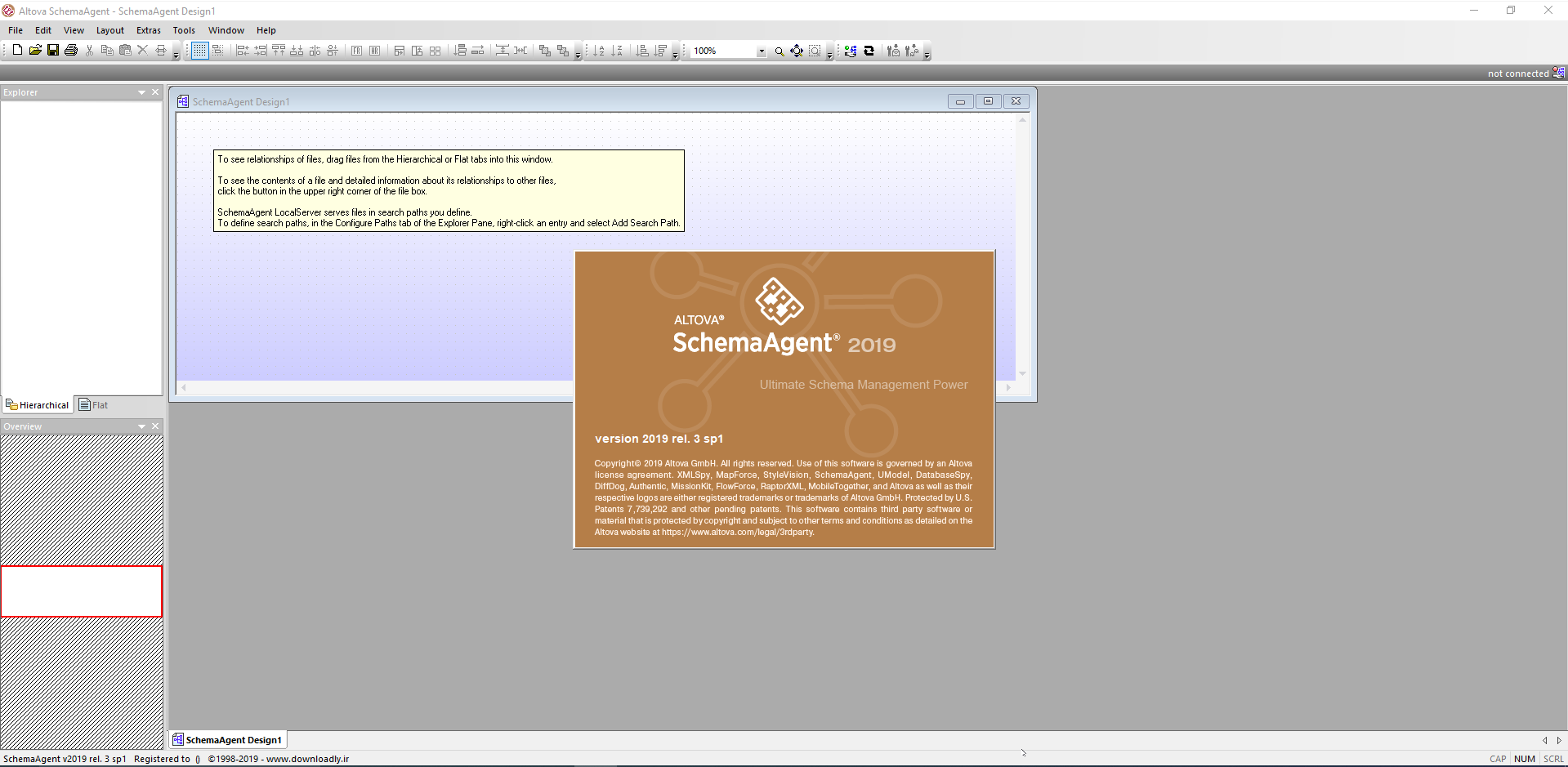Save the design with floppy disk icon
The image size is (1568, 767).
(x=53, y=51)
